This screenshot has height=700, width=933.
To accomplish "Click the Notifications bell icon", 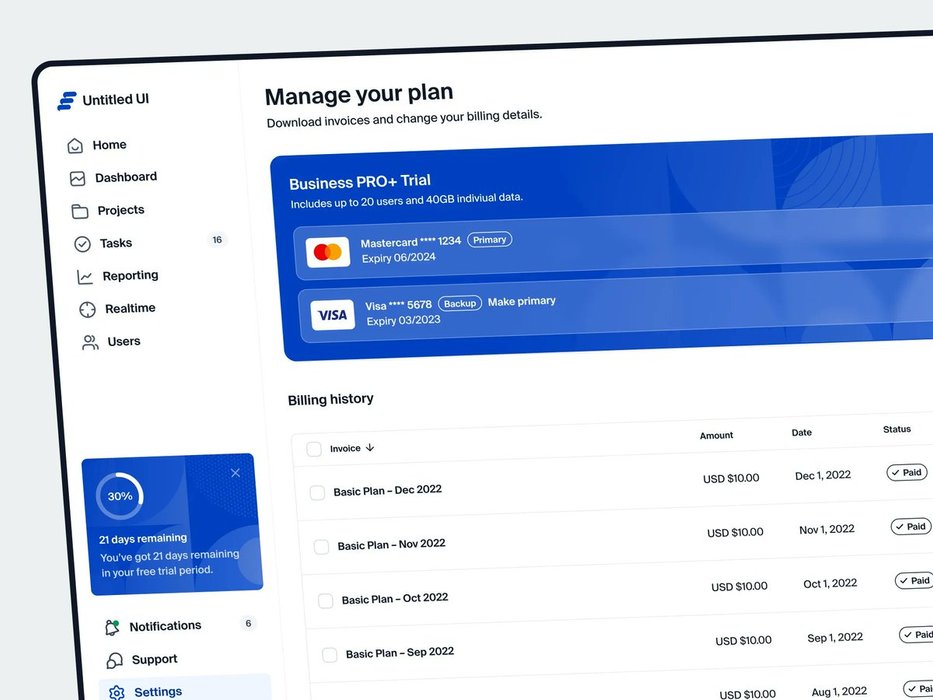I will (x=112, y=627).
